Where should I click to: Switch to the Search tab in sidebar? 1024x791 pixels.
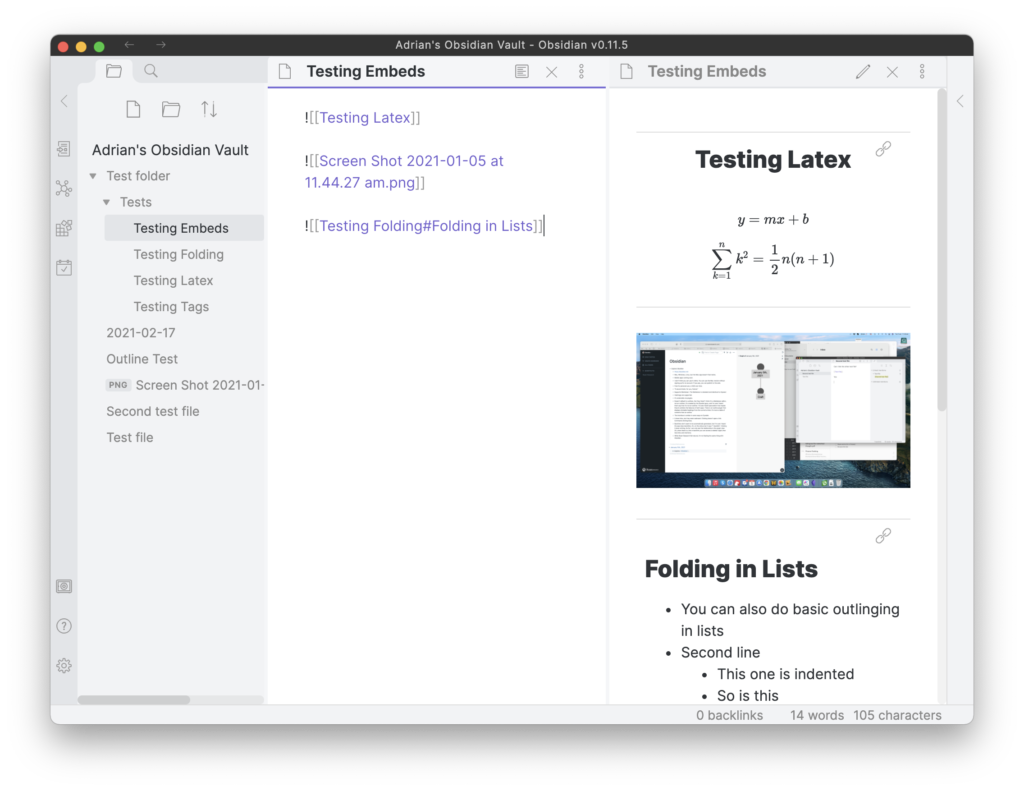(x=151, y=71)
